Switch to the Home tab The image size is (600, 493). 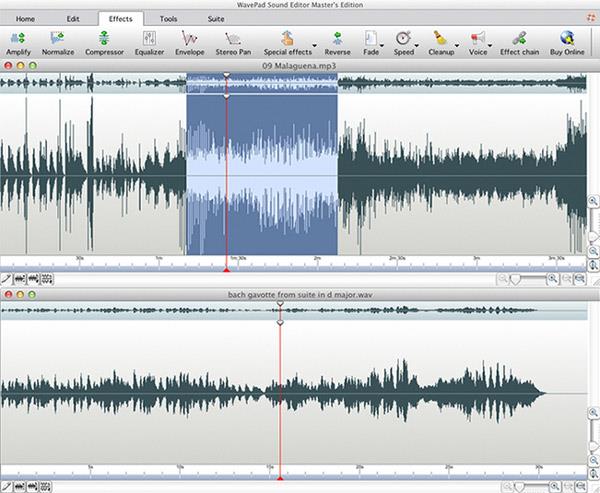click(x=25, y=19)
